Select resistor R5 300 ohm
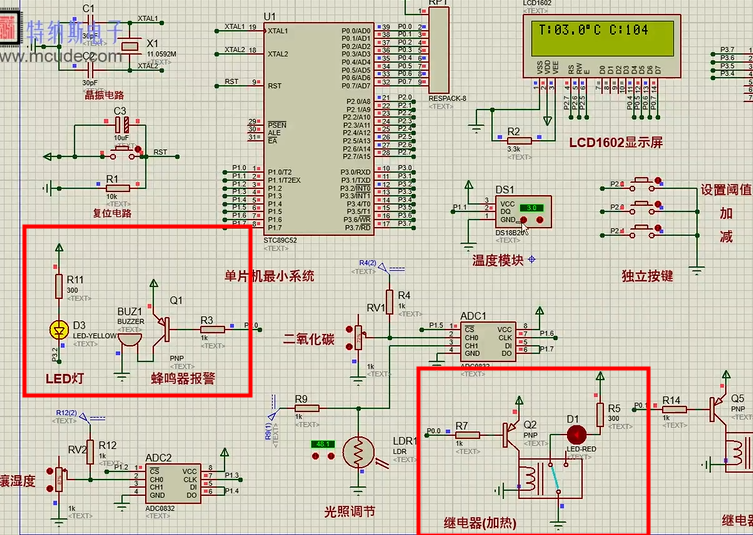The height and width of the screenshot is (535, 753). [x=600, y=415]
